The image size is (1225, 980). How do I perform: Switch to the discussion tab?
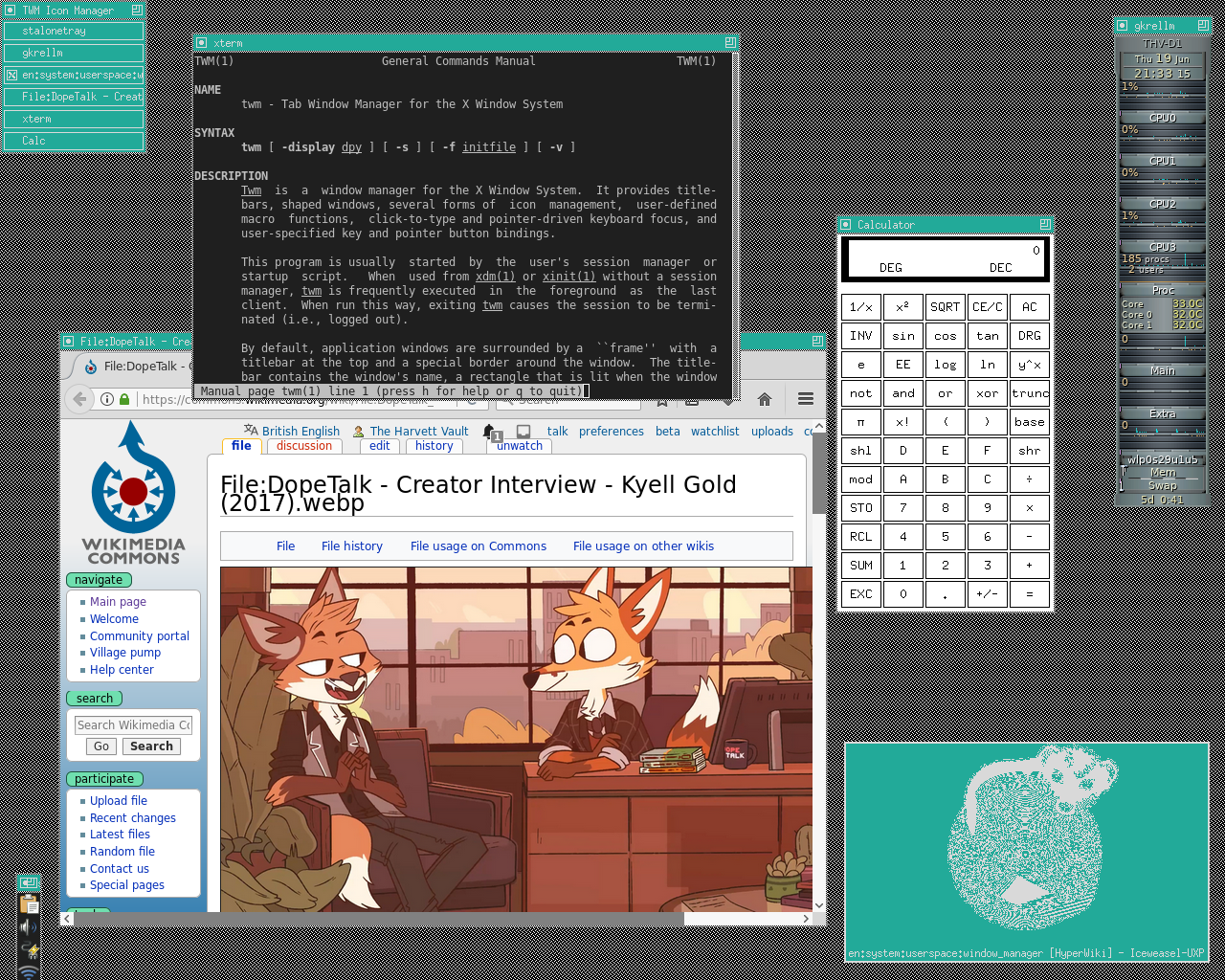[x=303, y=446]
